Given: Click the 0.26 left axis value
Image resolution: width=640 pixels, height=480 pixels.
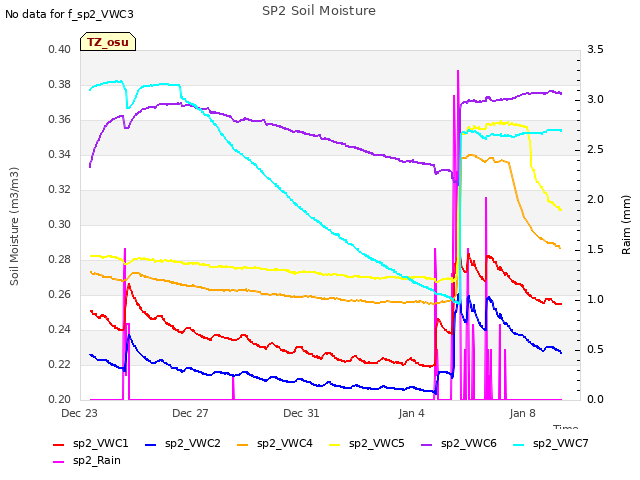Looking at the screenshot, I should tap(60, 294).
